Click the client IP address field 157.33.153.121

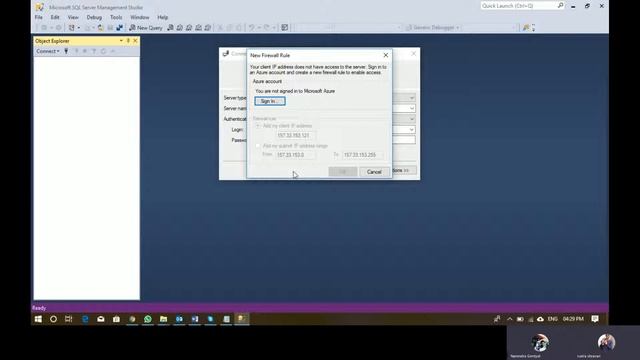pyautogui.click(x=296, y=135)
